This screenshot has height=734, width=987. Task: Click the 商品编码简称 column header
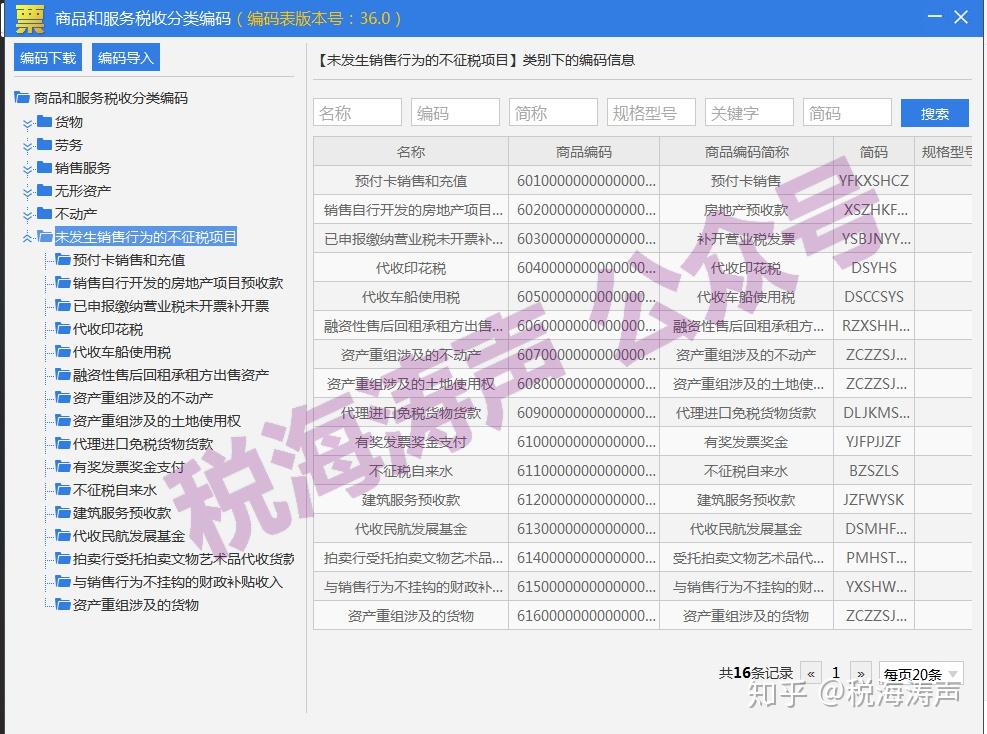(x=747, y=152)
